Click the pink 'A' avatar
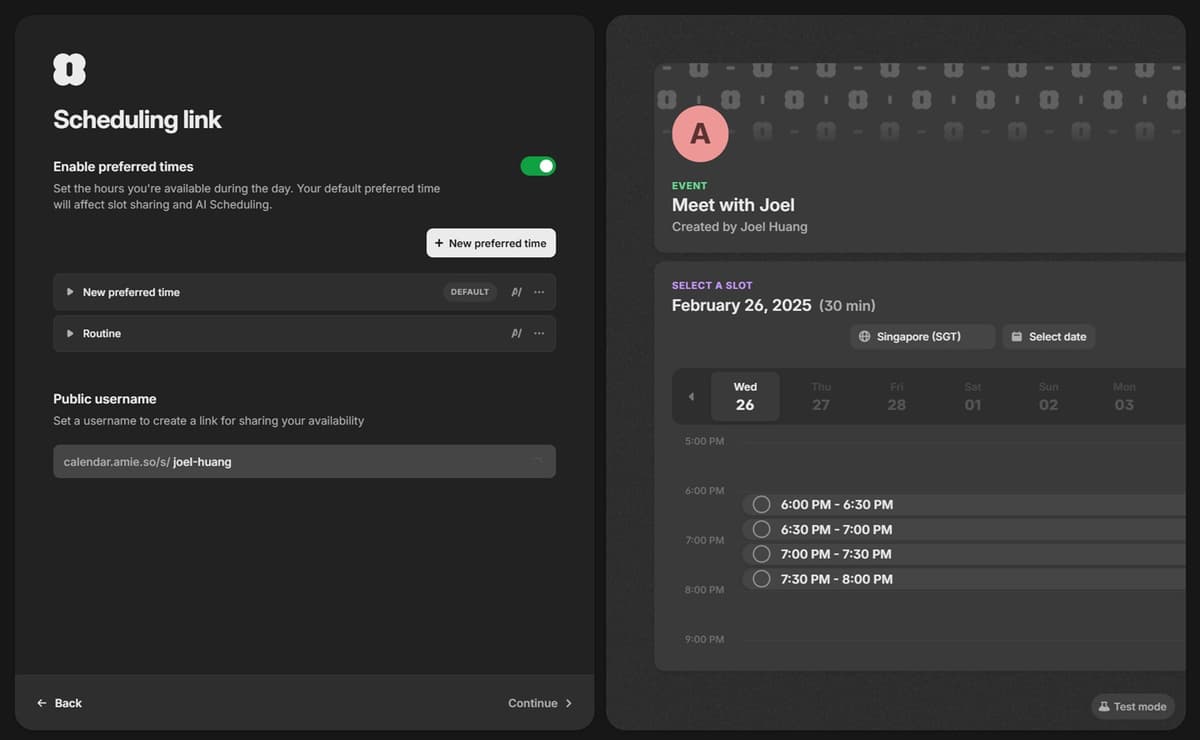 pyautogui.click(x=700, y=134)
